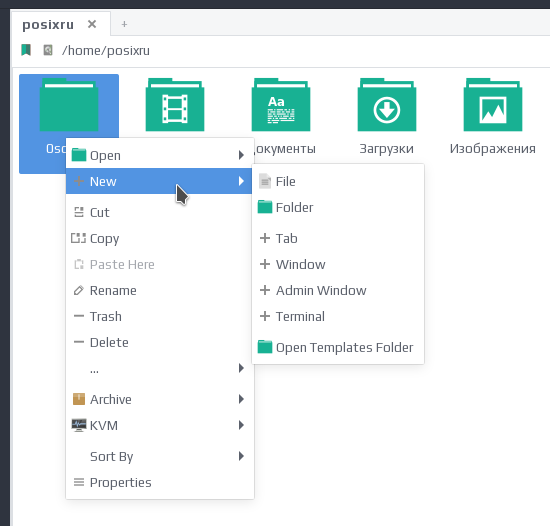Select Rename in the context menu
The image size is (550, 526).
(159, 290)
